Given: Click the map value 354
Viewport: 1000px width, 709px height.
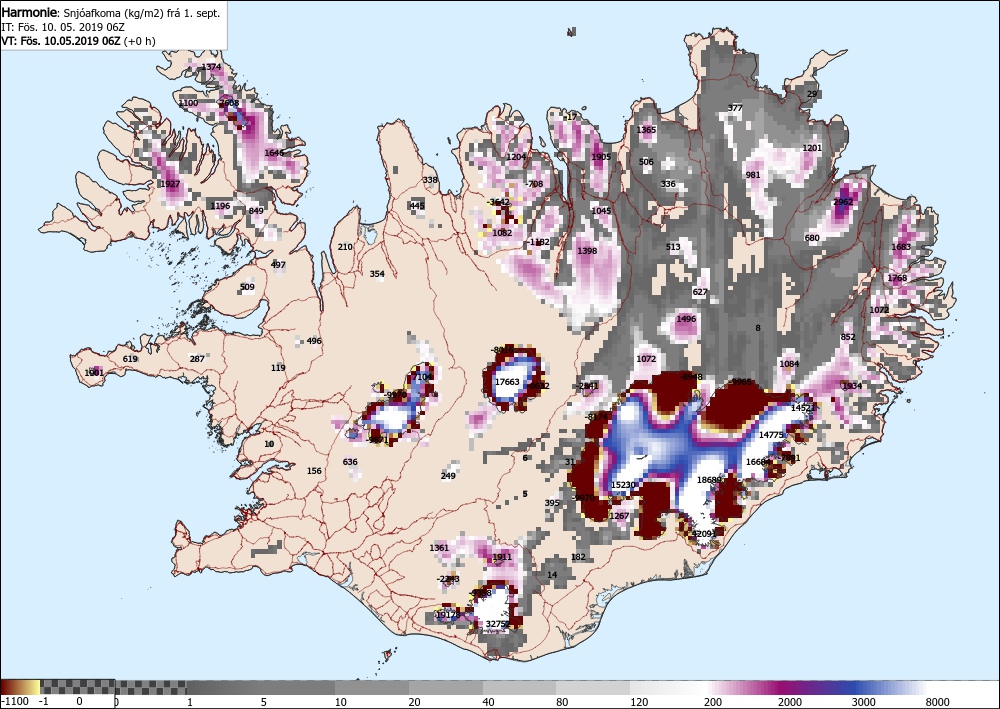Looking at the screenshot, I should click(377, 274).
